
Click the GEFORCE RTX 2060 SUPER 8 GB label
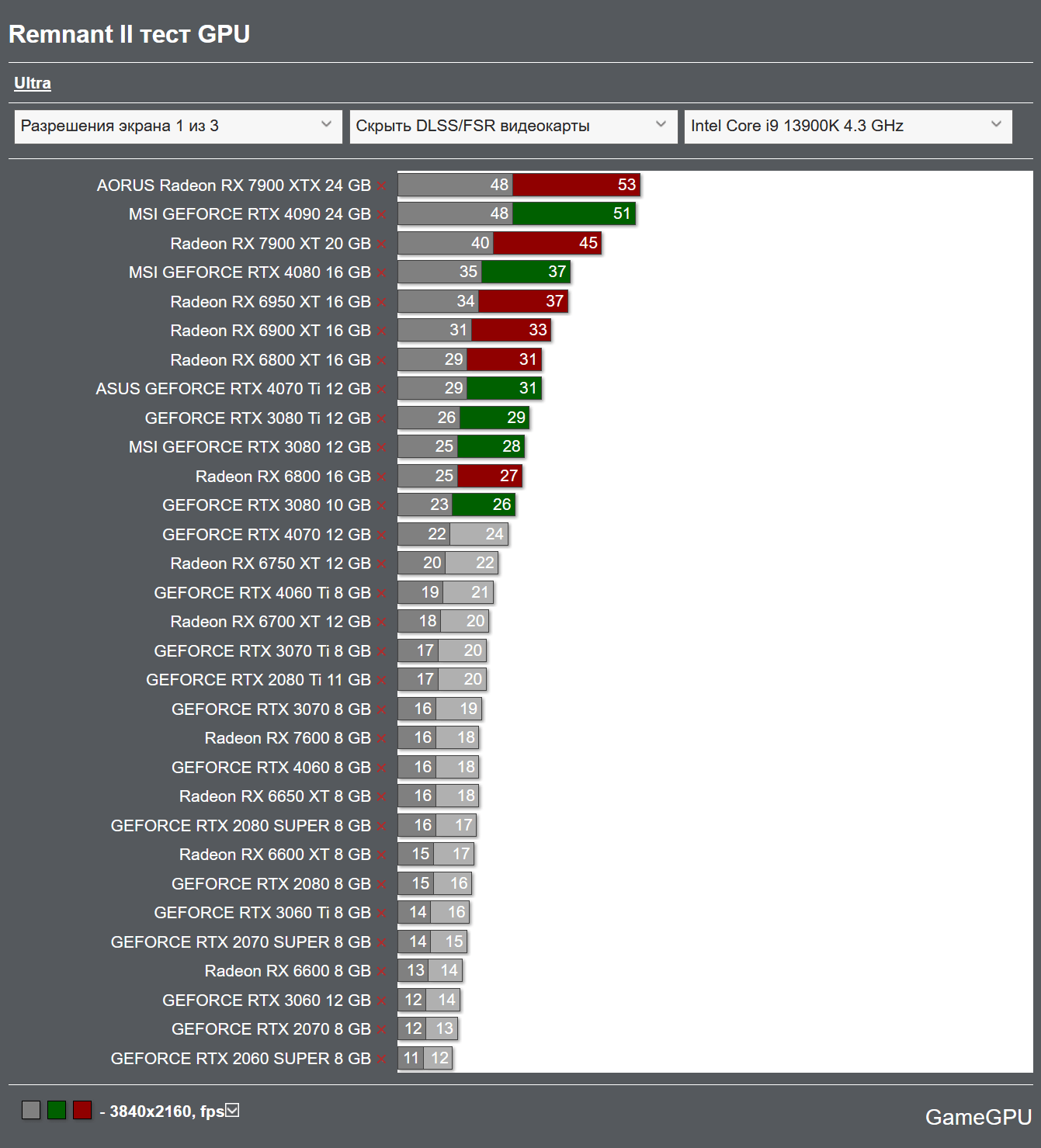(241, 1059)
